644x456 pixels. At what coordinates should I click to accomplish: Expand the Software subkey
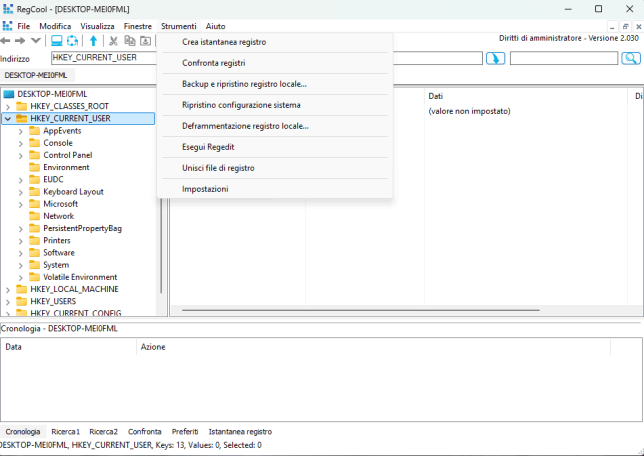click(x=21, y=253)
